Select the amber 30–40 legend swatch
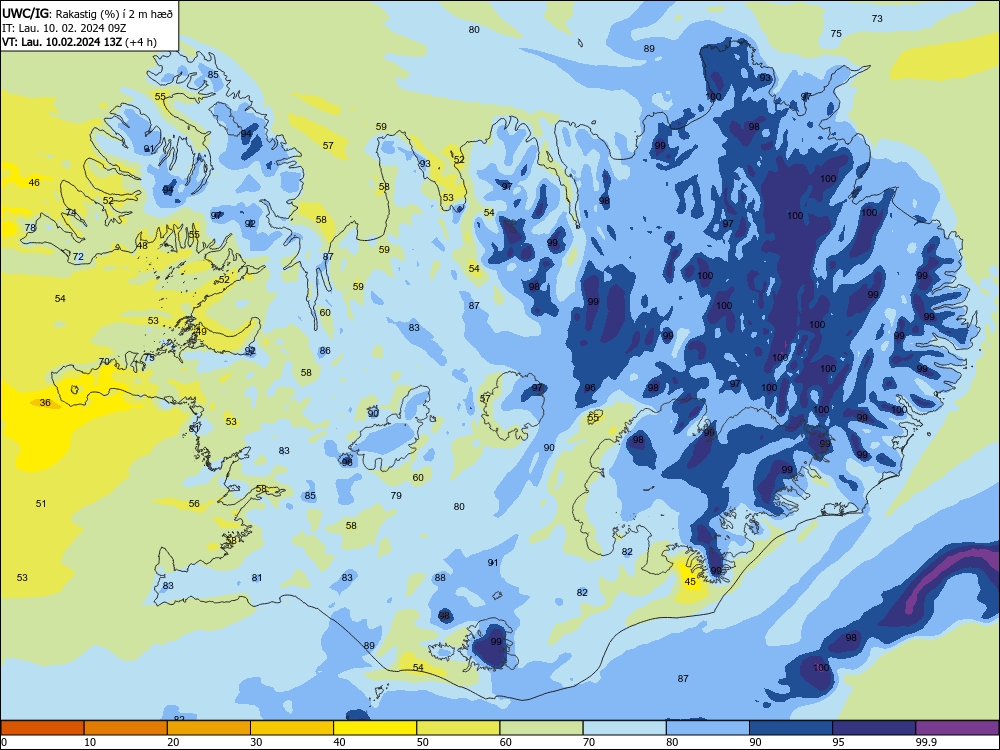 292,728
